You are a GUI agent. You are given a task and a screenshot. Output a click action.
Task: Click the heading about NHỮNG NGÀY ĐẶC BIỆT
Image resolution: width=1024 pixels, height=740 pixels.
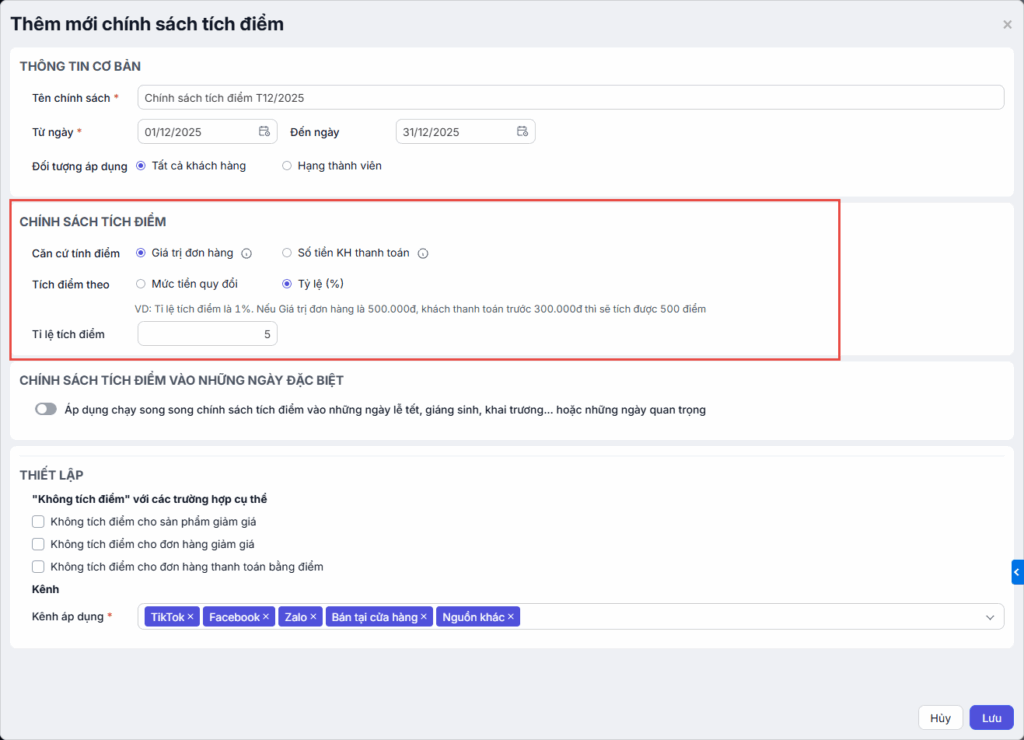(x=182, y=380)
